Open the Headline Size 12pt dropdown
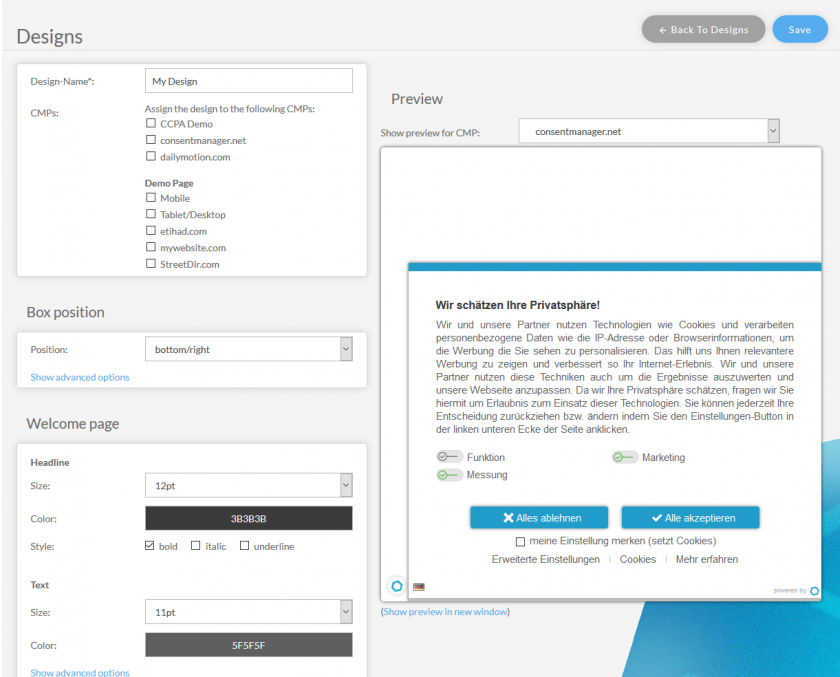Image resolution: width=840 pixels, height=677 pixels. click(x=249, y=485)
